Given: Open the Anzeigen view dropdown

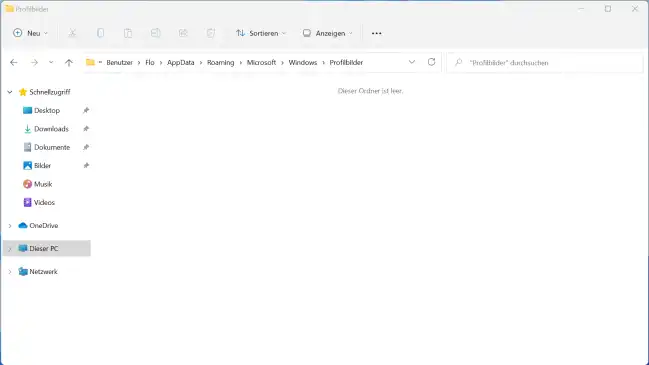Looking at the screenshot, I should point(327,33).
